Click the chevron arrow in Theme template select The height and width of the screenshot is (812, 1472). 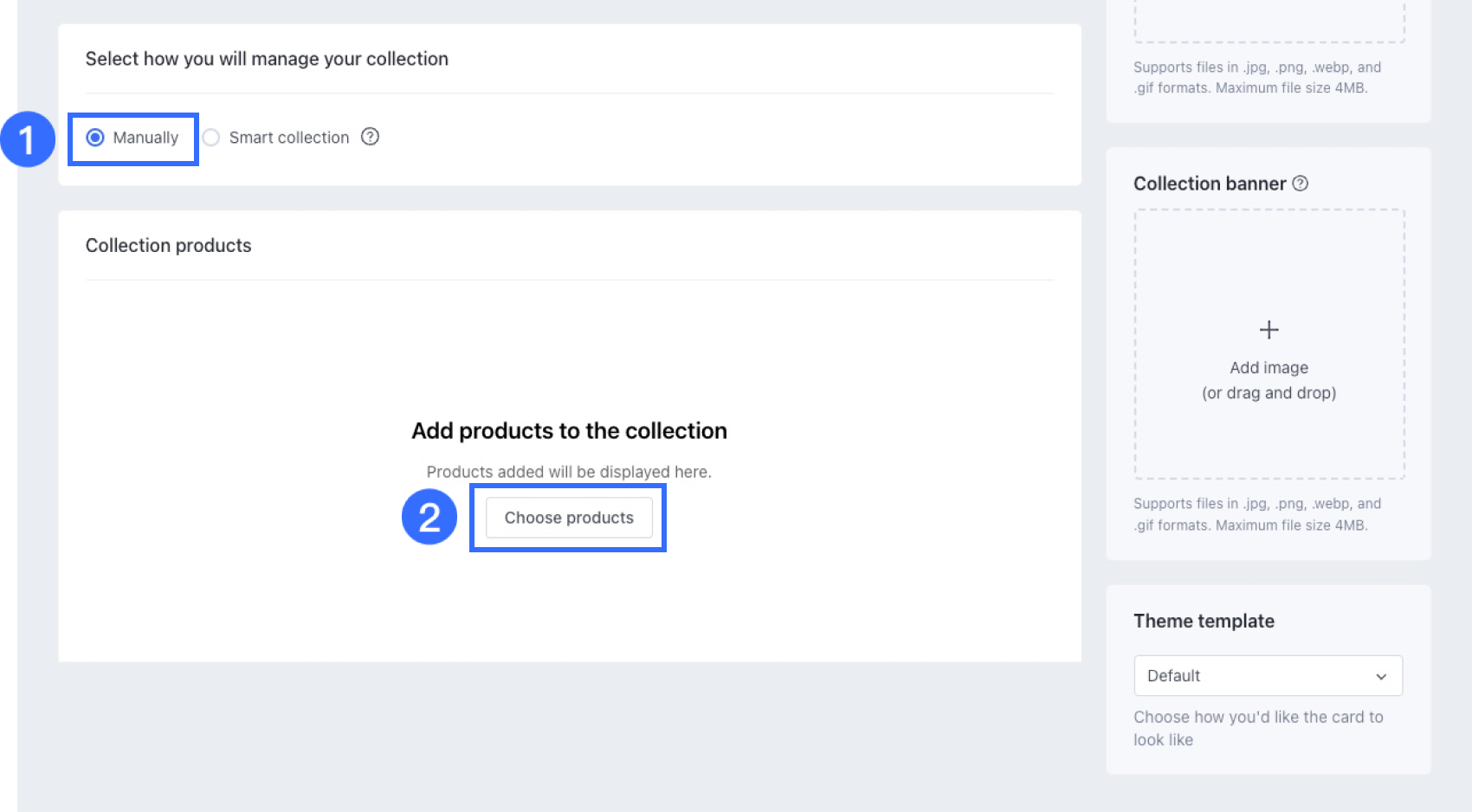pyautogui.click(x=1381, y=677)
